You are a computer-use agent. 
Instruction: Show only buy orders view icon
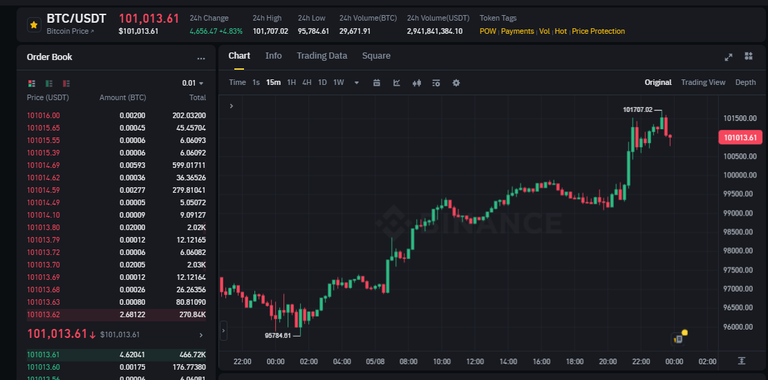(49, 83)
